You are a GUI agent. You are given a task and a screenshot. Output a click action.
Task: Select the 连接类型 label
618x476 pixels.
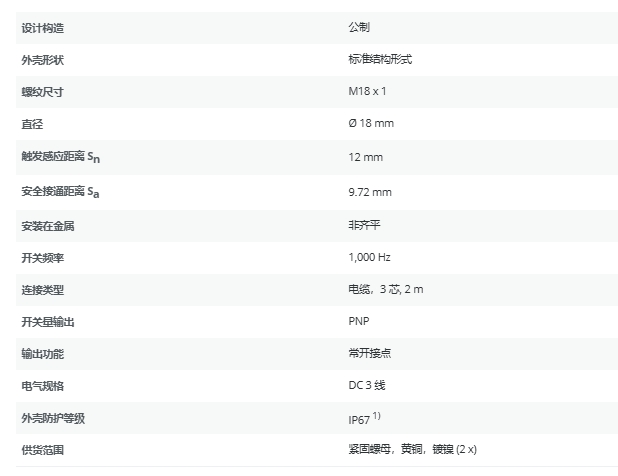coord(42,289)
